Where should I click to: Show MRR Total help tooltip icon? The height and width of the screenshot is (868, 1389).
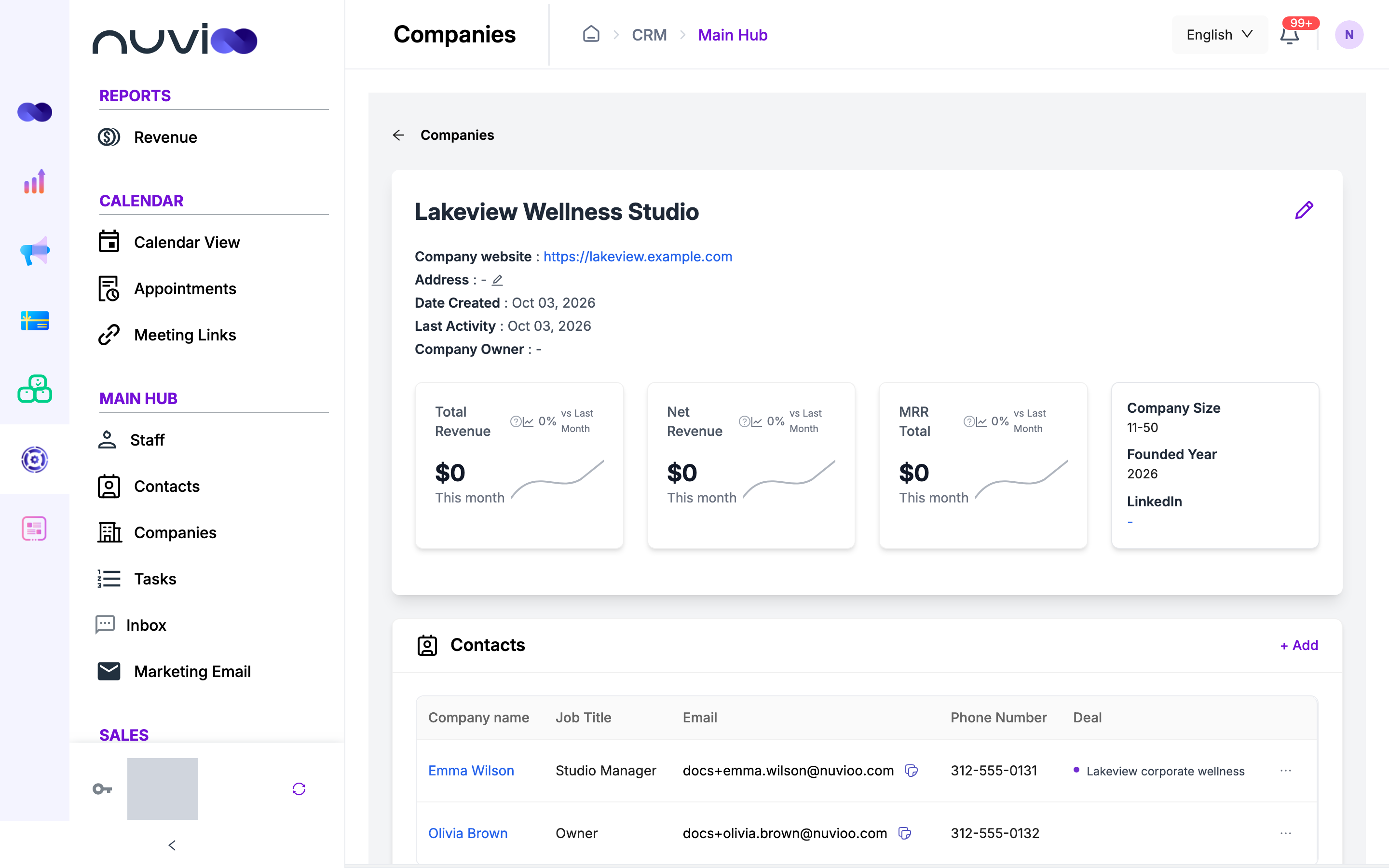[968, 421]
